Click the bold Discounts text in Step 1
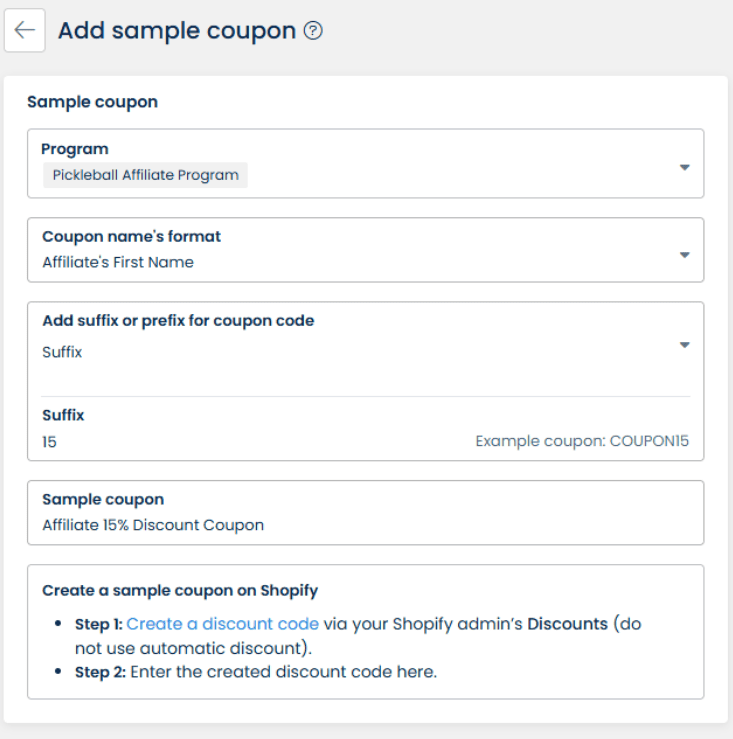The image size is (733, 739). [567, 624]
